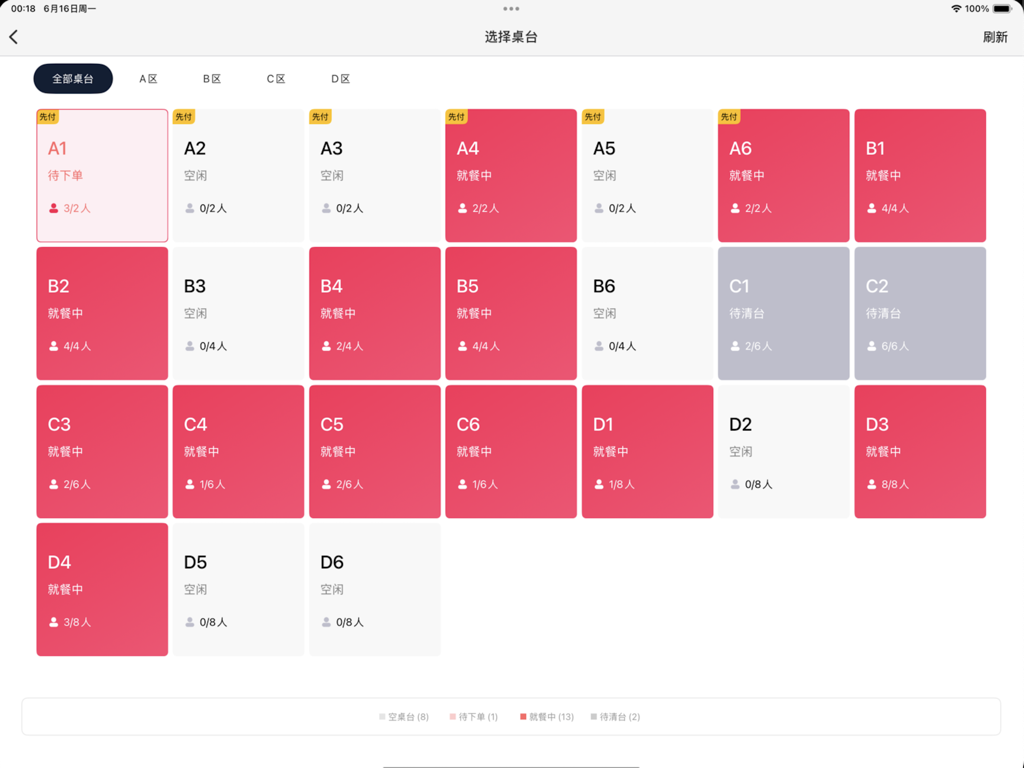Click the person icon on table B6
This screenshot has height=768, width=1024.
pyautogui.click(x=598, y=347)
